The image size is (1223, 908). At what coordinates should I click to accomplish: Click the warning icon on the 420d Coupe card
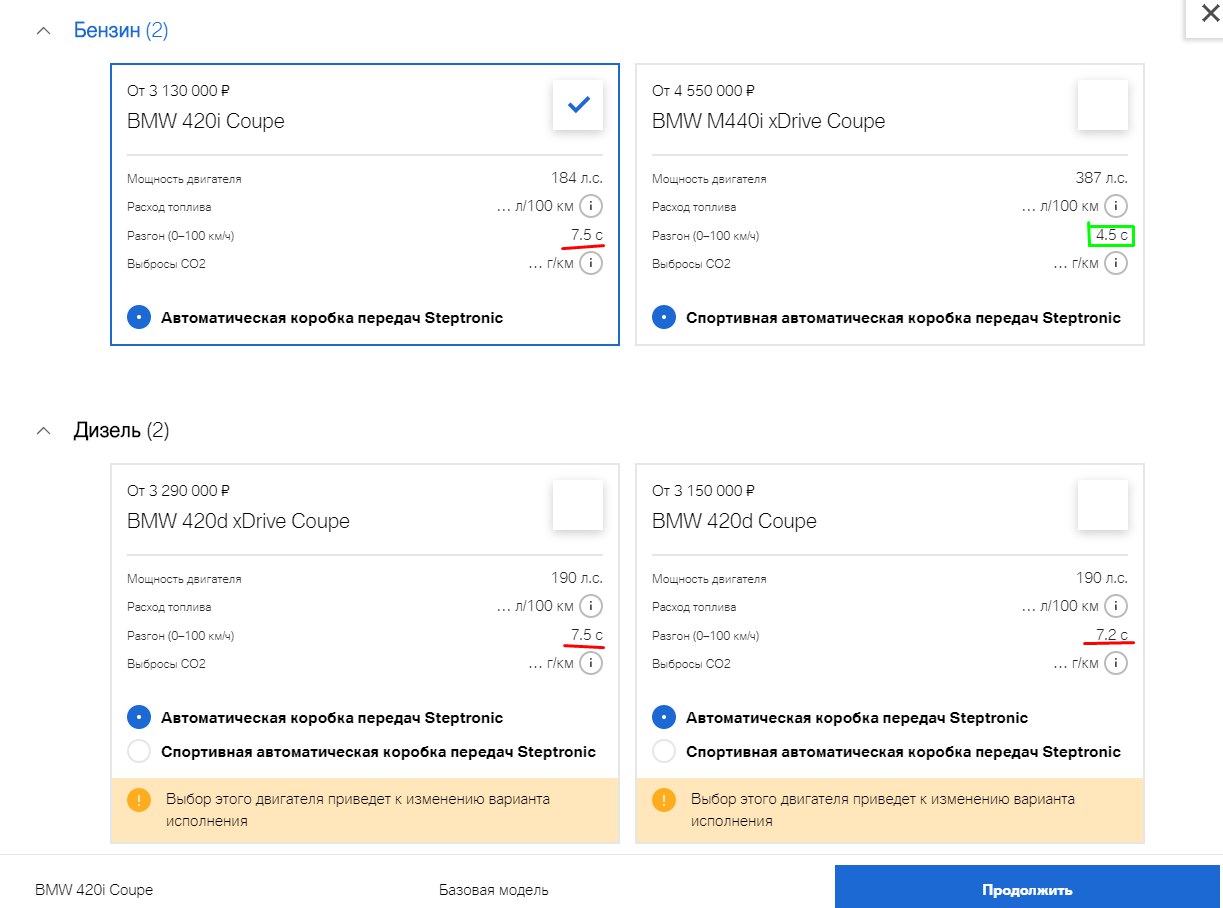[x=663, y=800]
